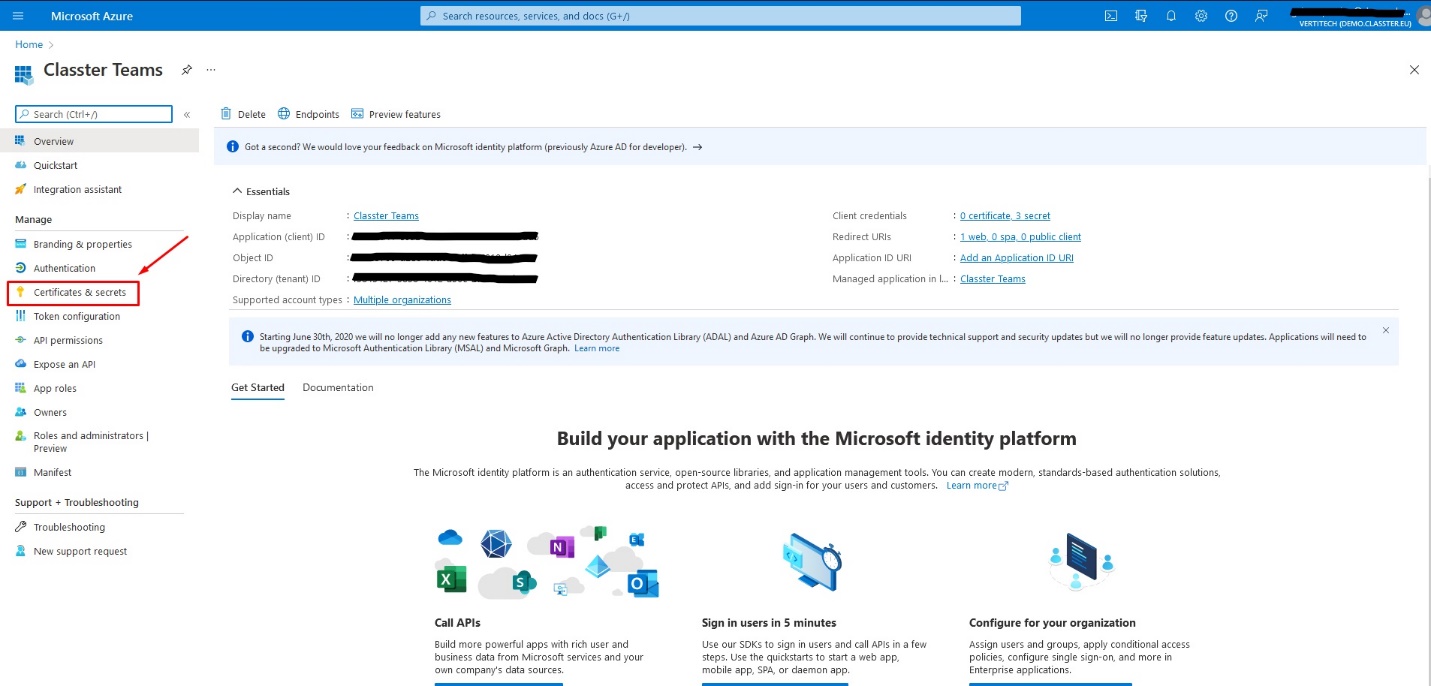Screen dimensions: 1431x686
Task: Click the Supported account types label
Action: 289,300
